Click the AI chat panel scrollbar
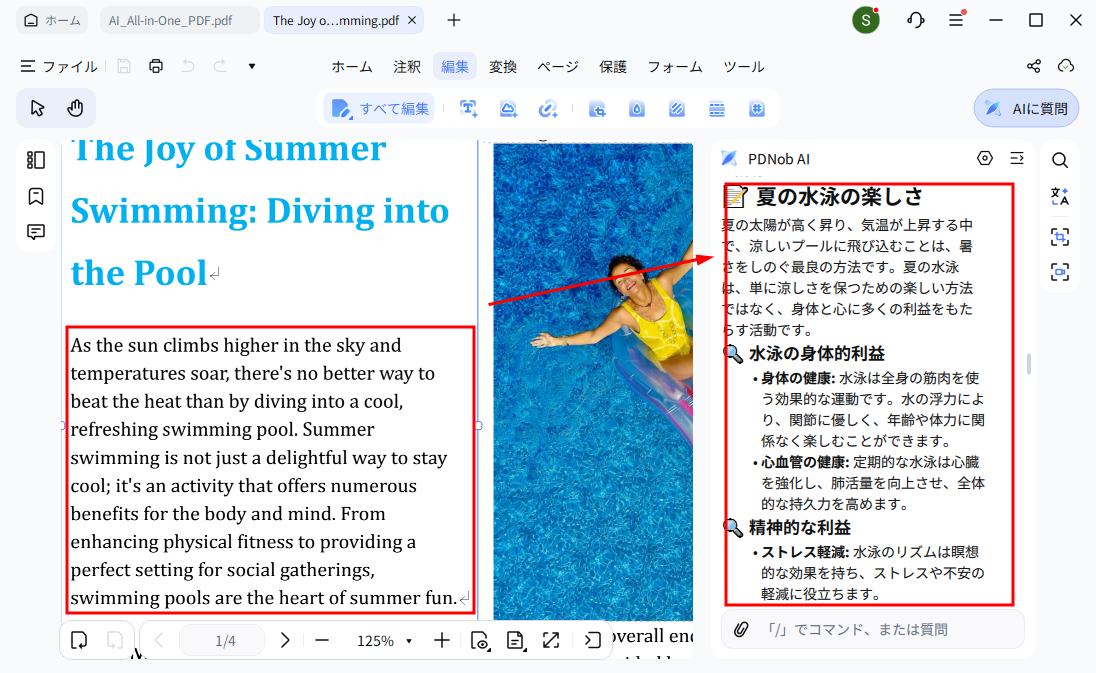Screen dimensions: 1096x673 [1029, 364]
